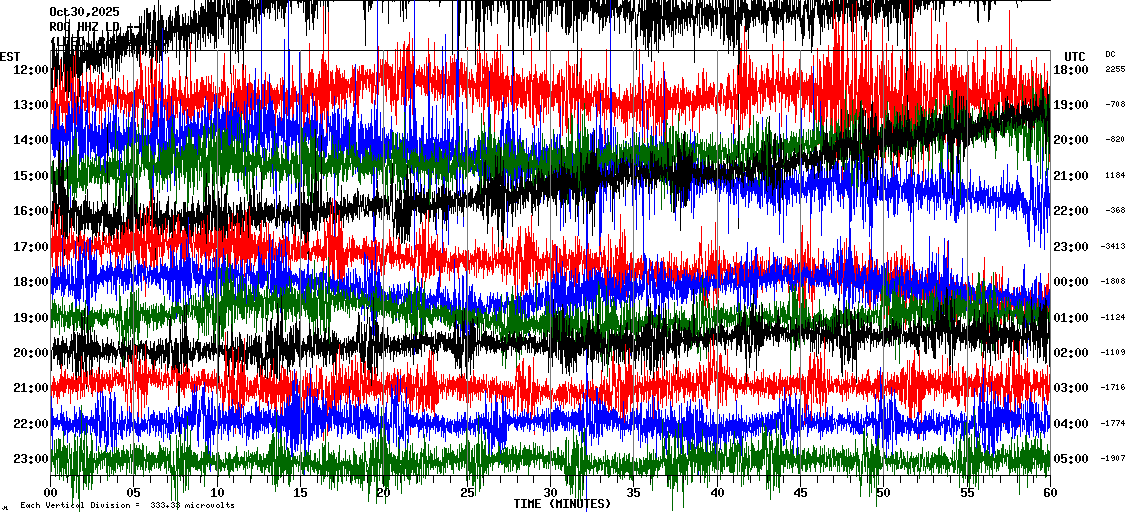
Task: Click the DC value "-820"
Action: [1116, 140]
